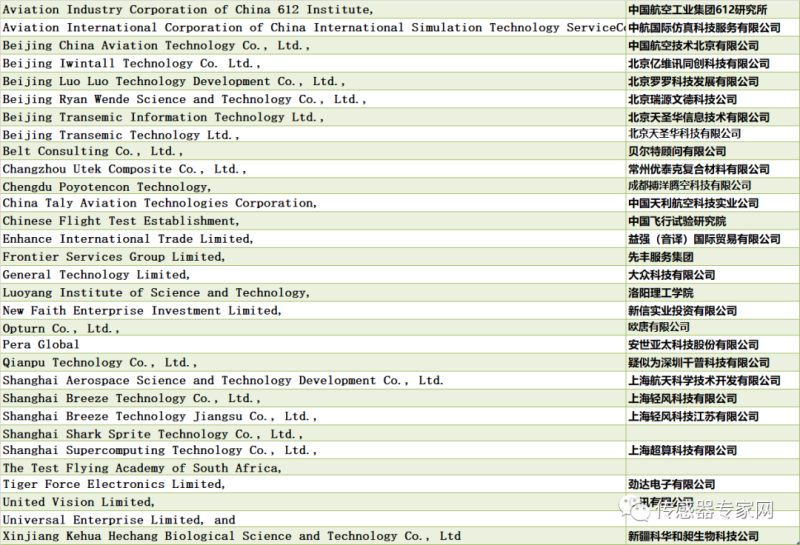Click the 'Beijing Transemic Technology Ltd.,' cell
Screen dimensions: 800x545
313,134
